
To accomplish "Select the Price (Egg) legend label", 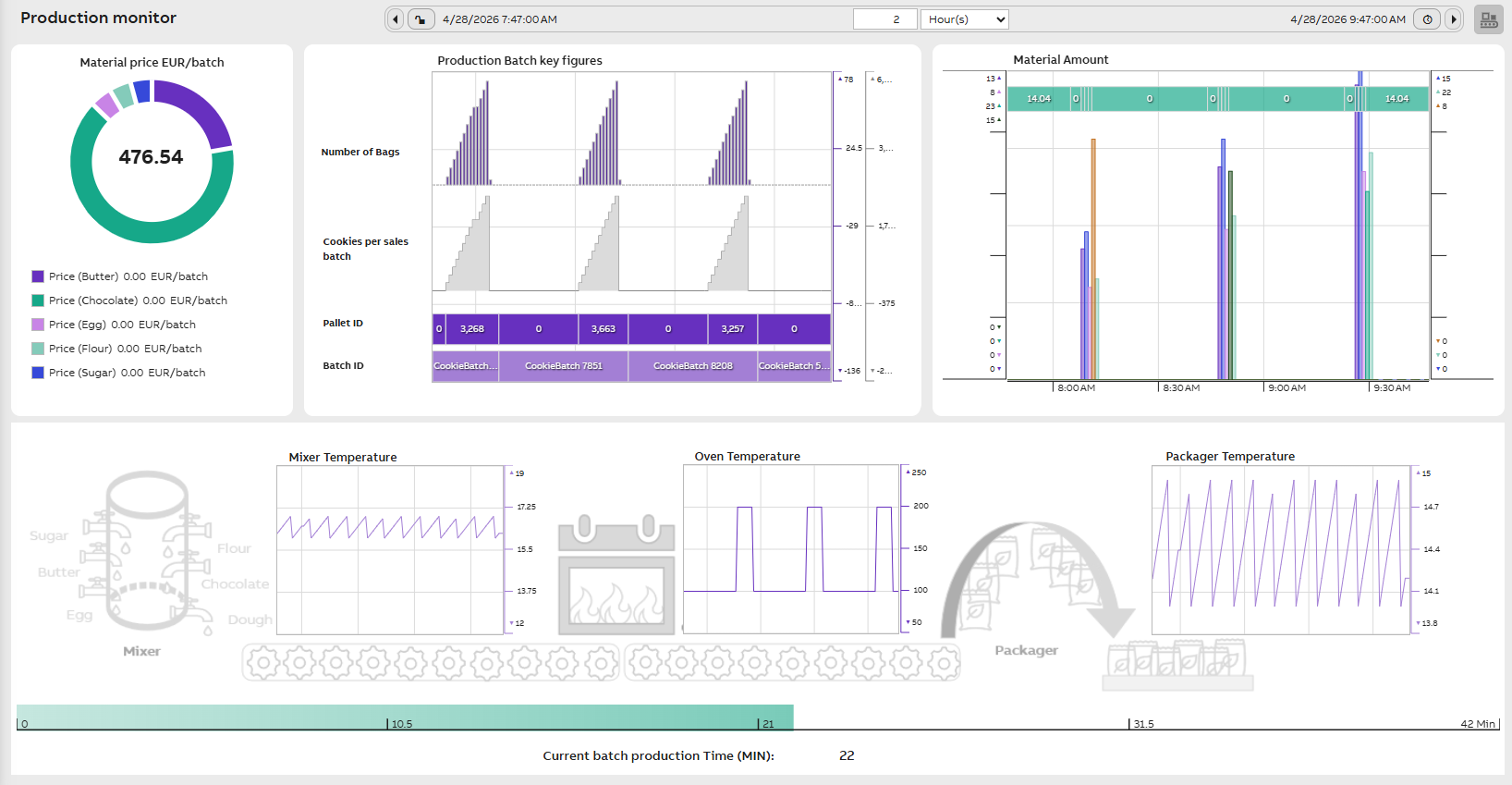I will pos(122,325).
